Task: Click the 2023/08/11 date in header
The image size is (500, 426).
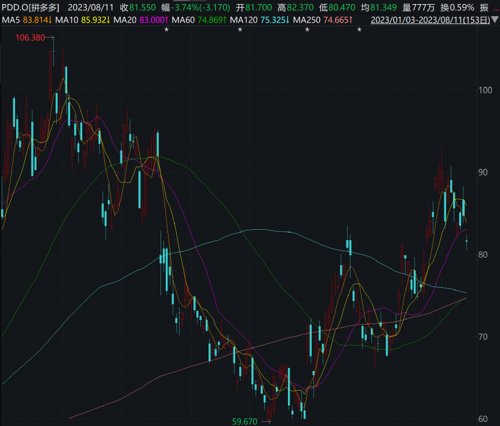Action: (x=91, y=7)
